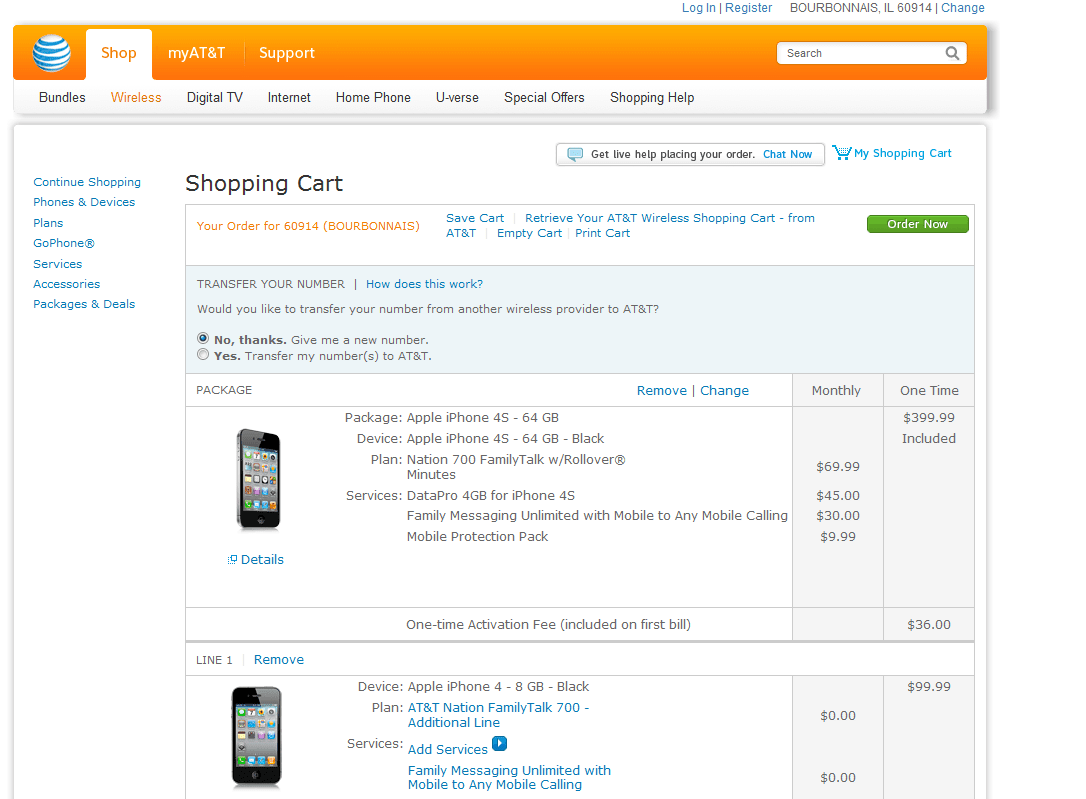Expand package Details link
This screenshot has width=1086, height=799.
(x=262, y=560)
